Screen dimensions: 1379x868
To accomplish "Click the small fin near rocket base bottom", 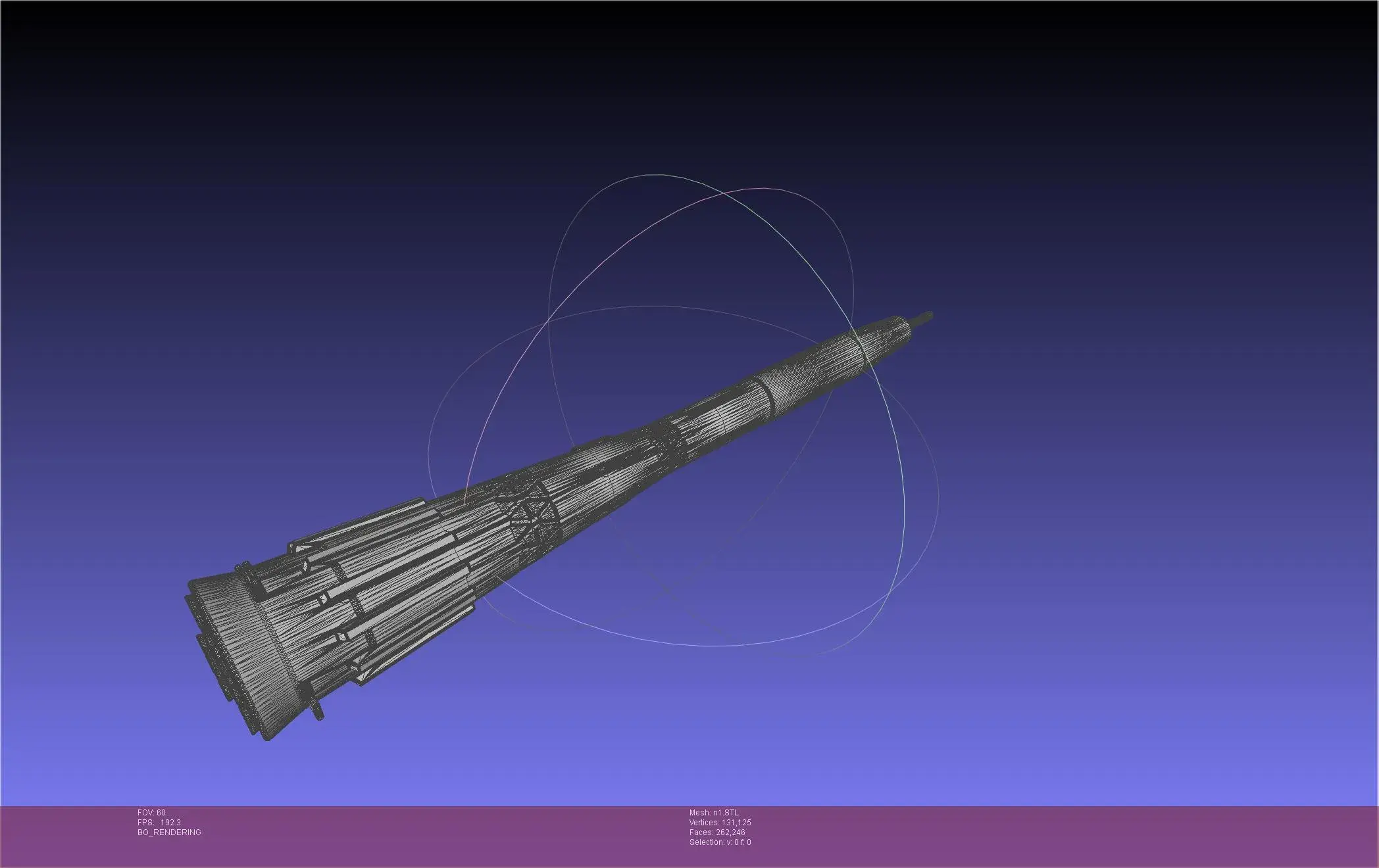I will pos(317,711).
